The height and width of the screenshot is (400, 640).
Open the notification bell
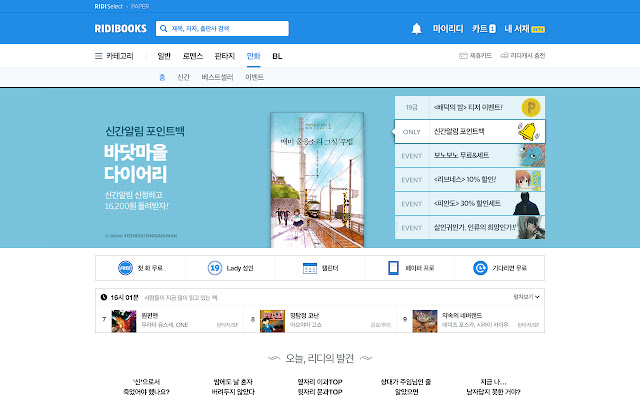(416, 29)
